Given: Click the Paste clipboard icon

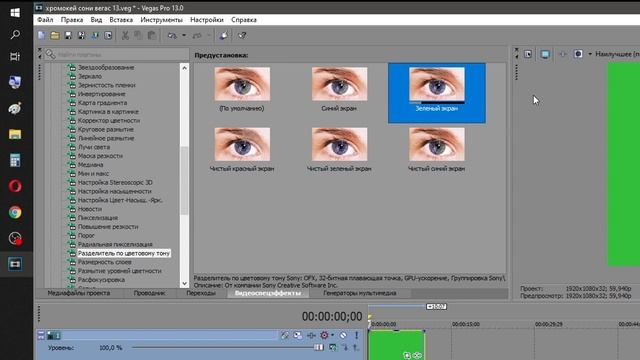Looking at the screenshot, I should (x=151, y=36).
